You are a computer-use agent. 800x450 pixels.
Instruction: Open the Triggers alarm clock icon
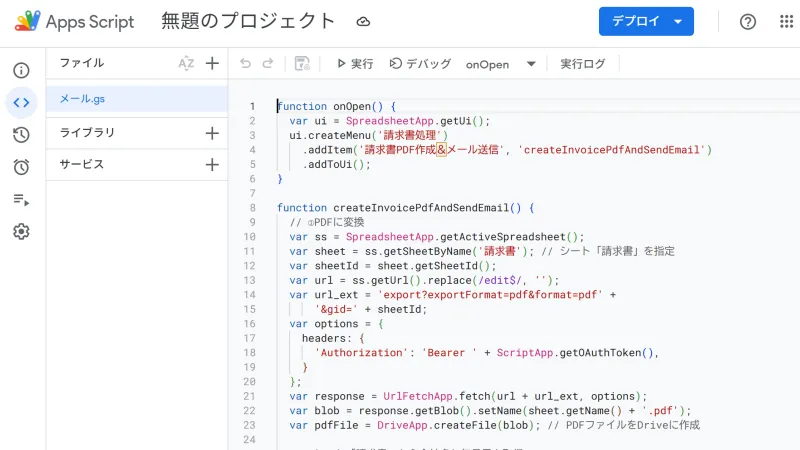point(21,167)
